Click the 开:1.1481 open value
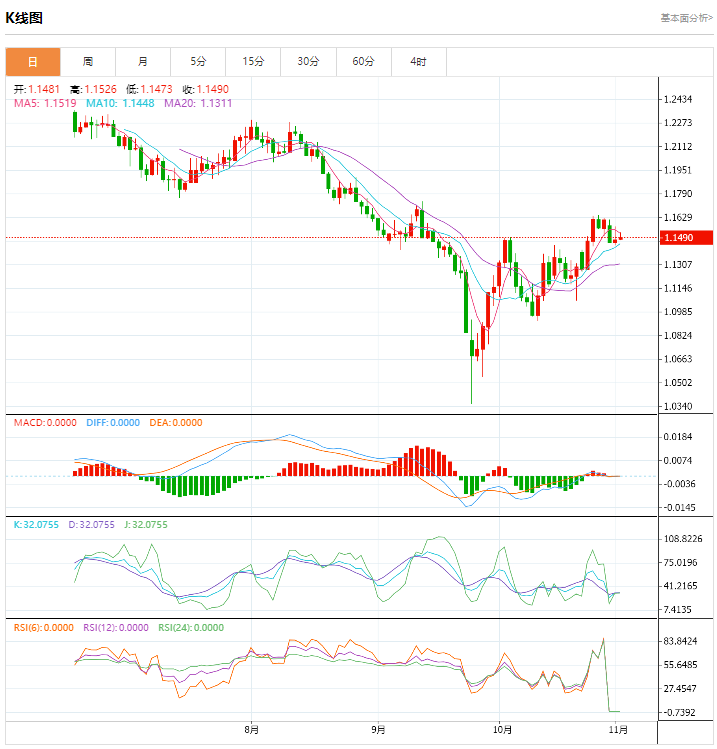The height and width of the screenshot is (749, 717). pyautogui.click(x=36, y=89)
